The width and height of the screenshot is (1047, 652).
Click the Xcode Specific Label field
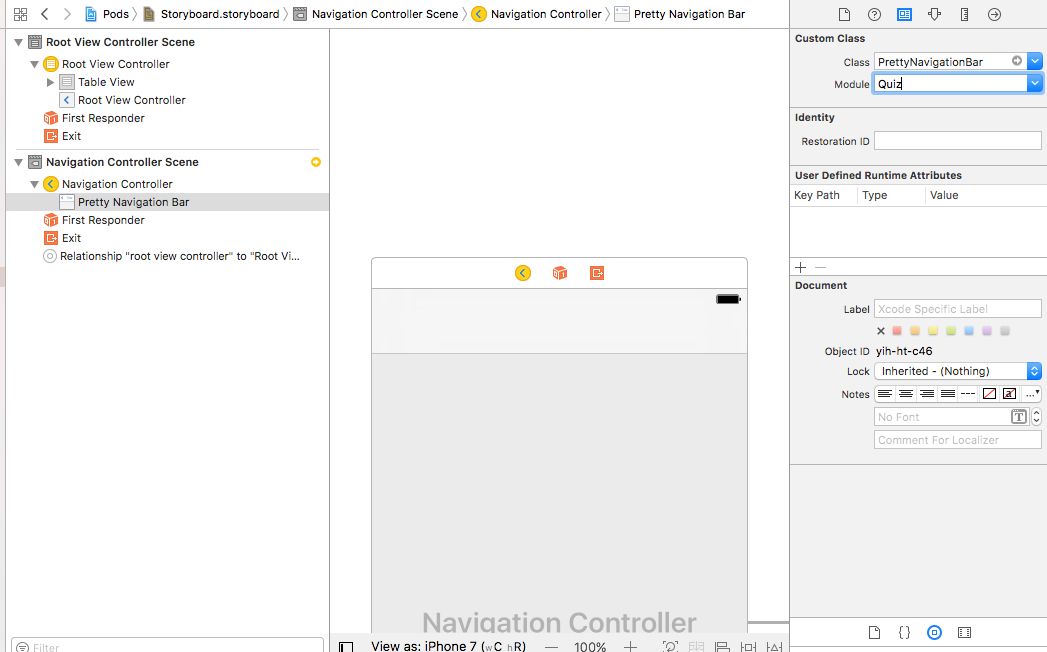[x=958, y=309]
